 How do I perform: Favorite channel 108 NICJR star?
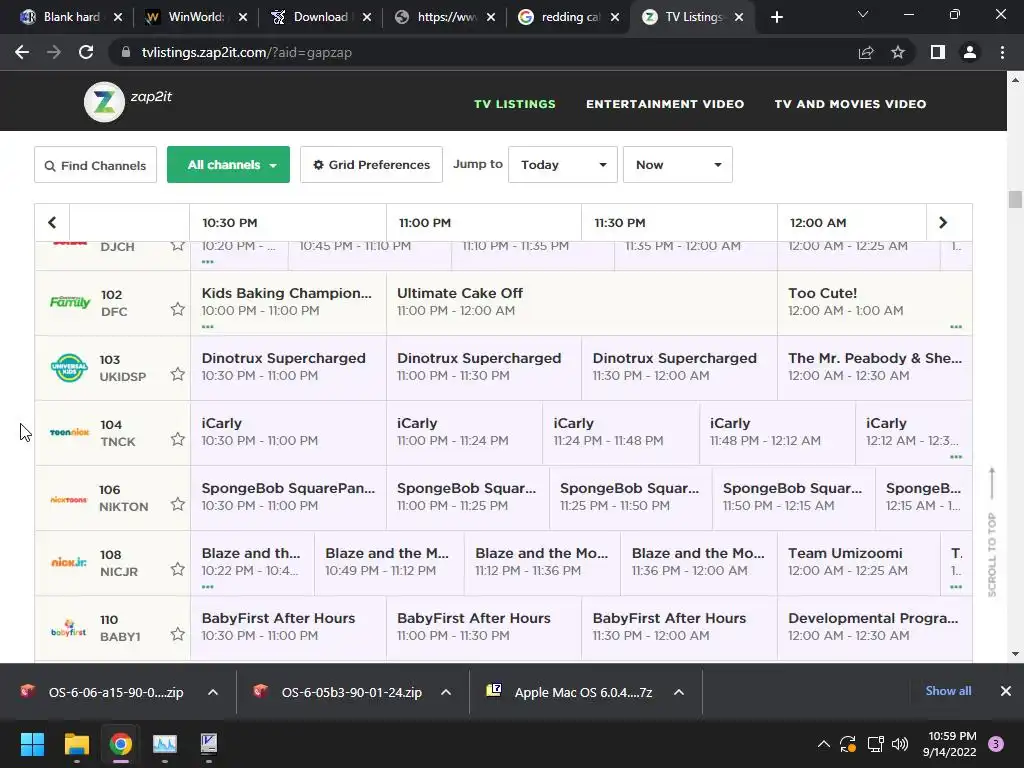point(178,569)
